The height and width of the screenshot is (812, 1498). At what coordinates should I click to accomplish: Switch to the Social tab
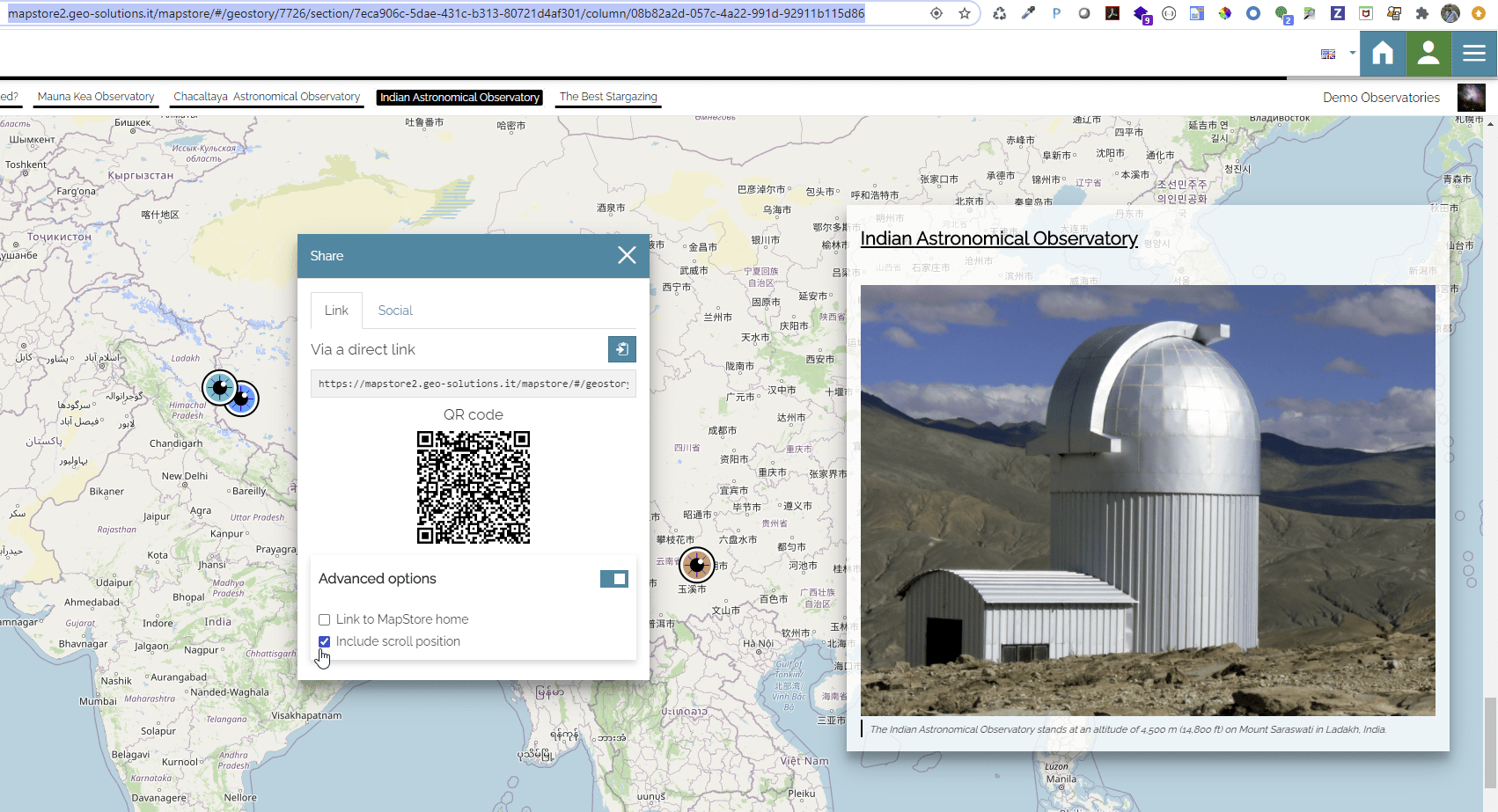394,311
